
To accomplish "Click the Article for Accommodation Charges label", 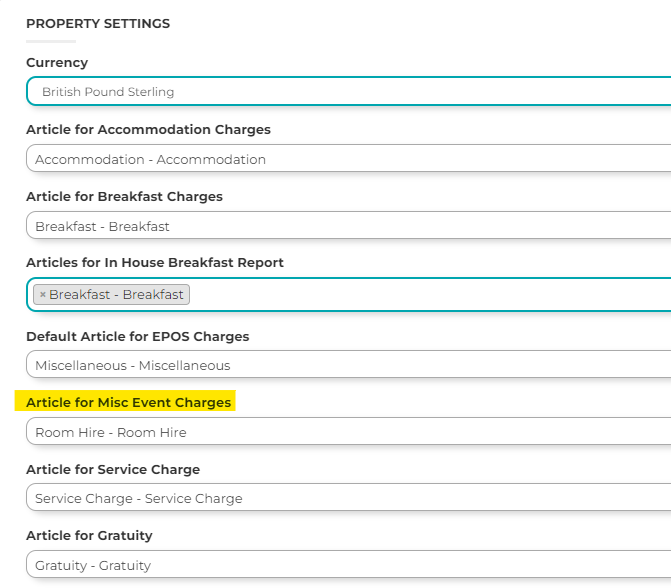I will coord(148,129).
